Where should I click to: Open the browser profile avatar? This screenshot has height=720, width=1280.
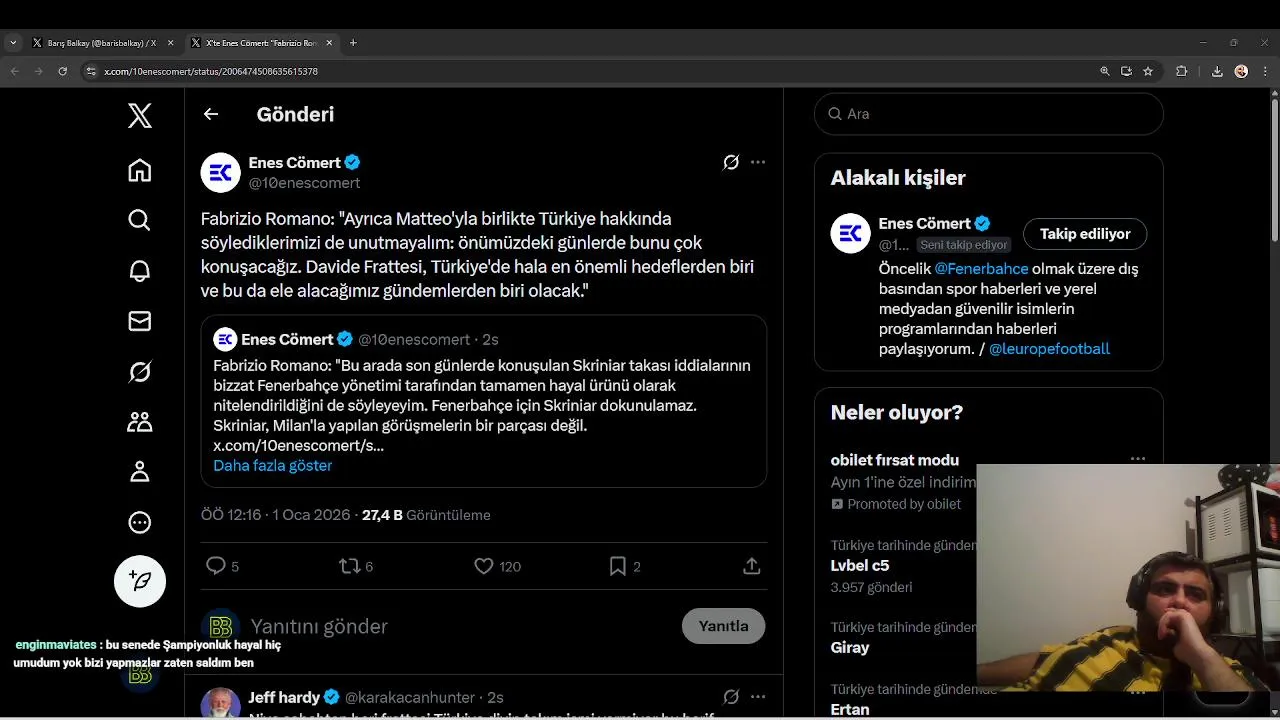(1241, 71)
